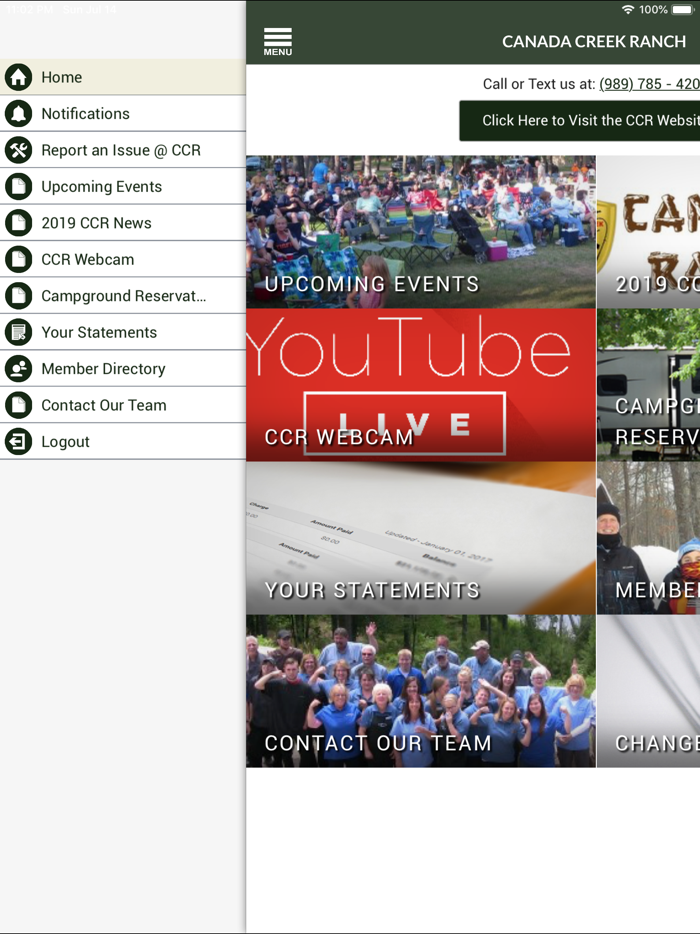Click the Canada Creek Ranch header title
700x934 pixels.
pos(594,42)
